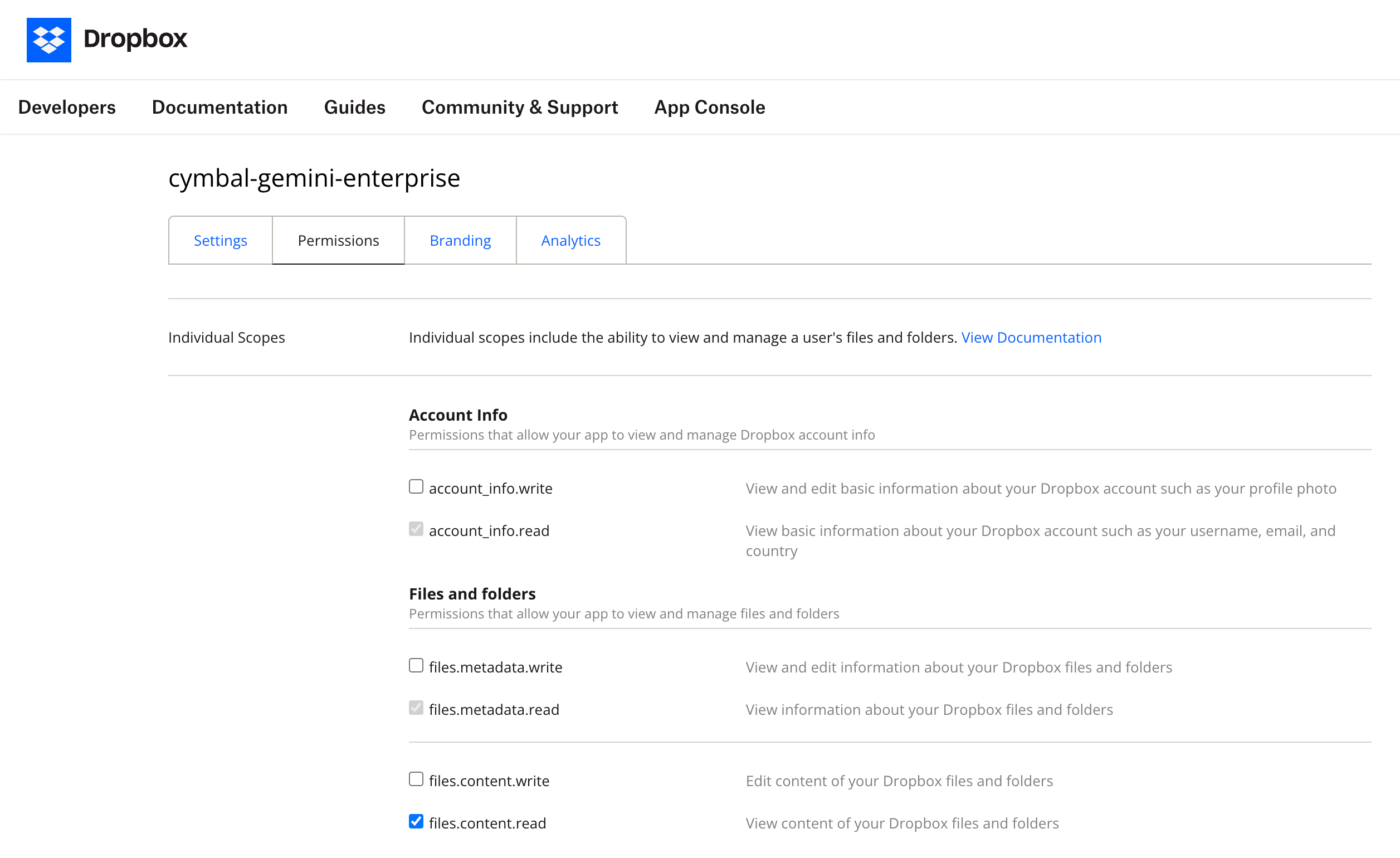Open the View Documentation link
Viewport: 1400px width, 858px height.
[1031, 337]
